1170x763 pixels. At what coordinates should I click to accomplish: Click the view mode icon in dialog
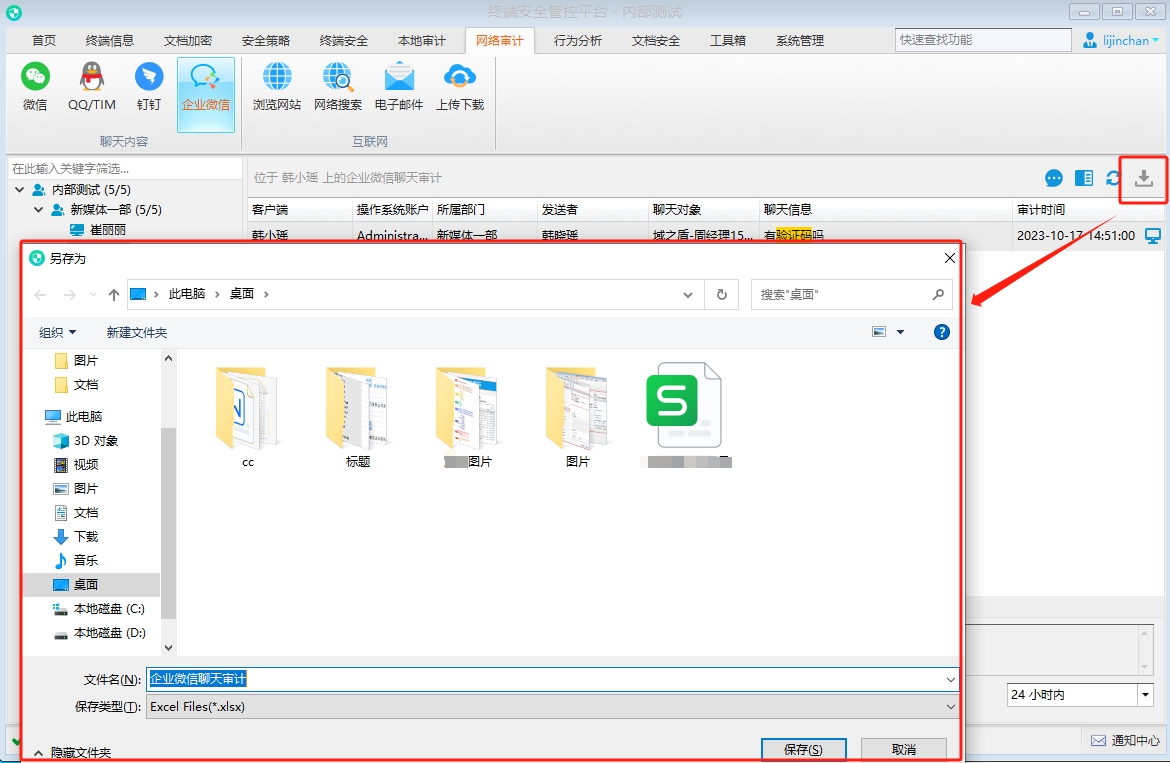(879, 332)
